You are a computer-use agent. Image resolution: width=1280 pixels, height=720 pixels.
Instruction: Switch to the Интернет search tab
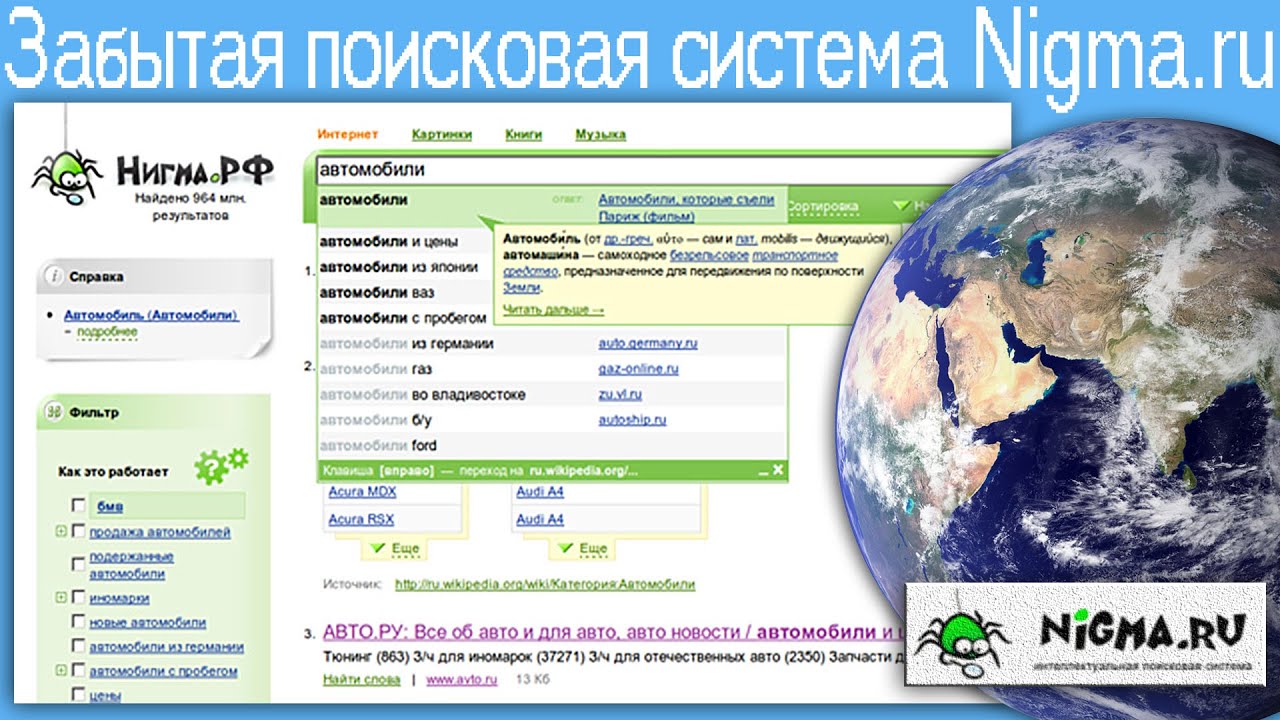pyautogui.click(x=348, y=134)
